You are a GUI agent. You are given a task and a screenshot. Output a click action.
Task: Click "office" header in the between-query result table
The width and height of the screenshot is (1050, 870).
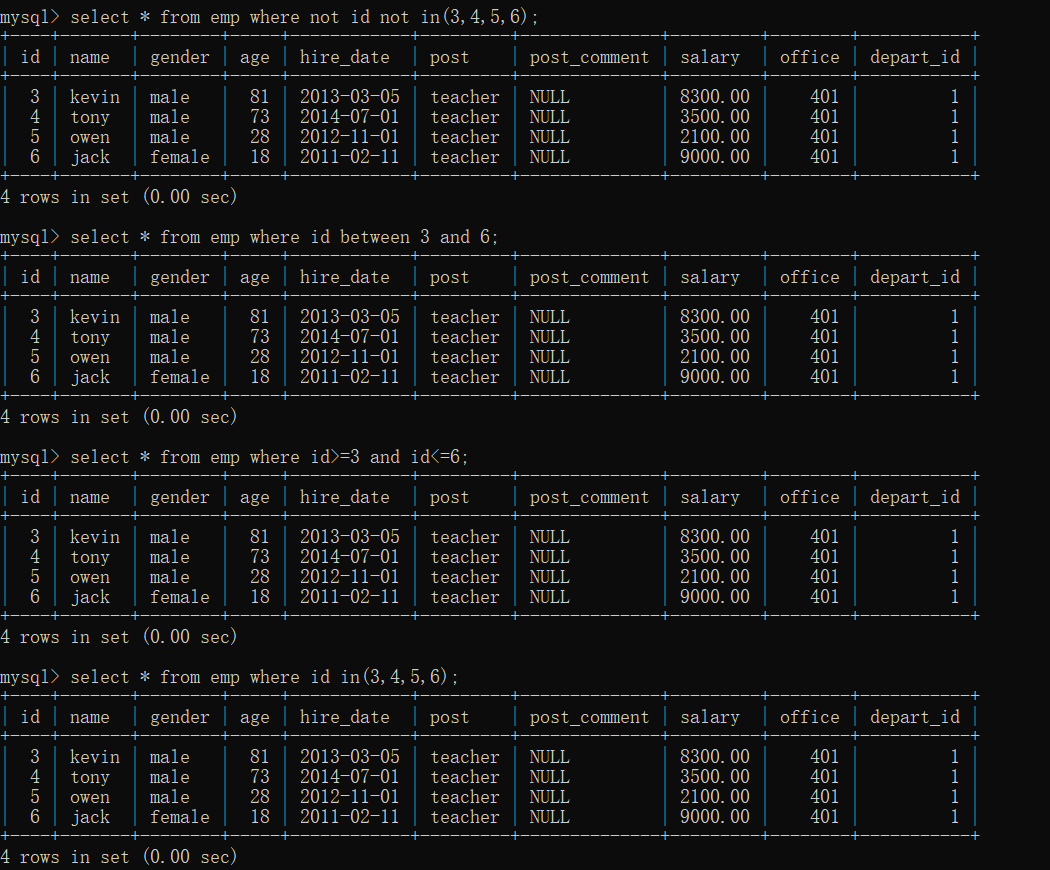(810, 277)
